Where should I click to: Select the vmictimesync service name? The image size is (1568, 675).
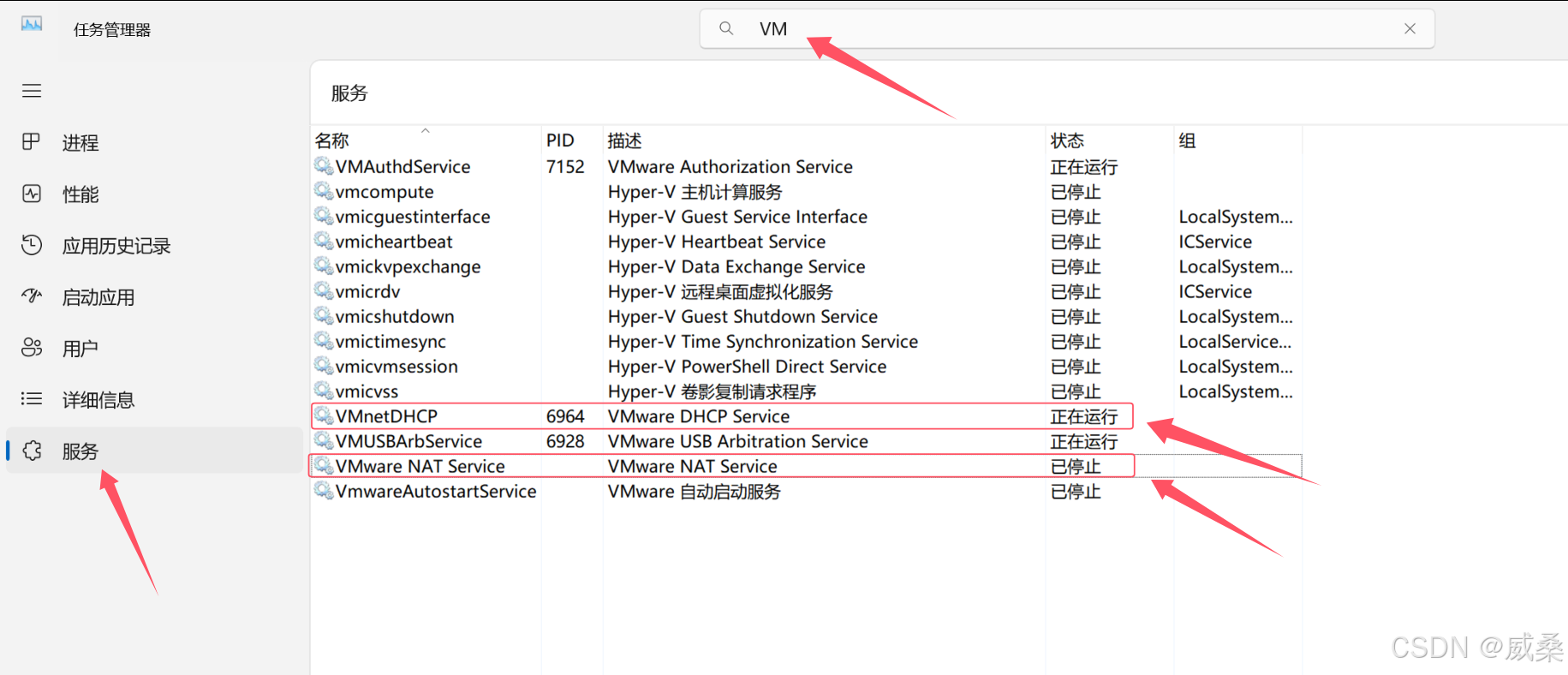point(391,341)
